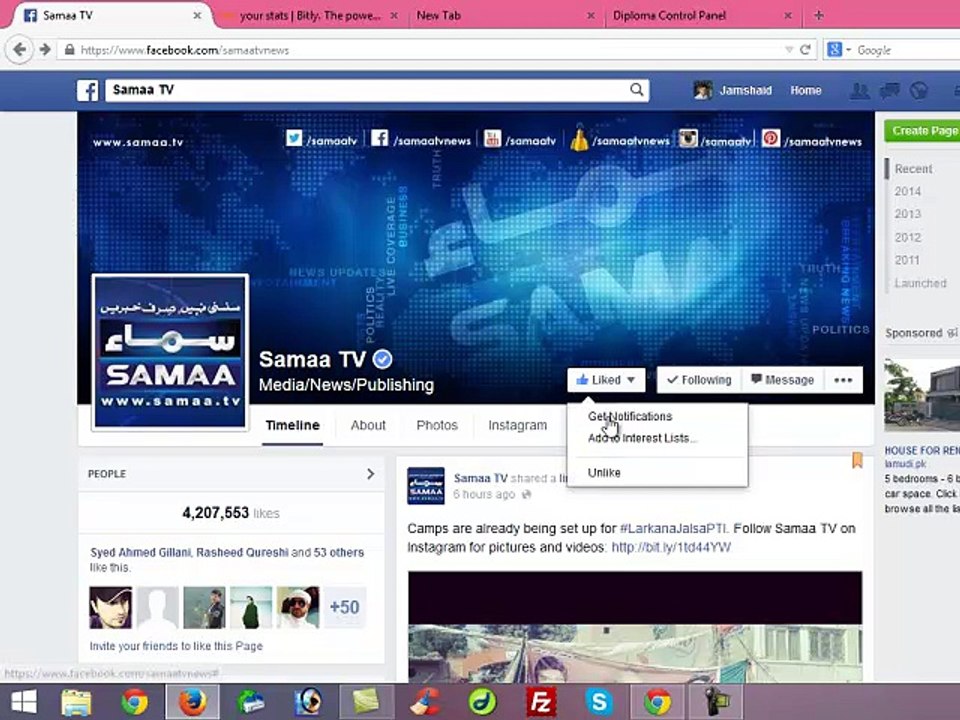The width and height of the screenshot is (960, 720).
Task: Jump to 2012 in timeline navigator
Action: pos(907,238)
